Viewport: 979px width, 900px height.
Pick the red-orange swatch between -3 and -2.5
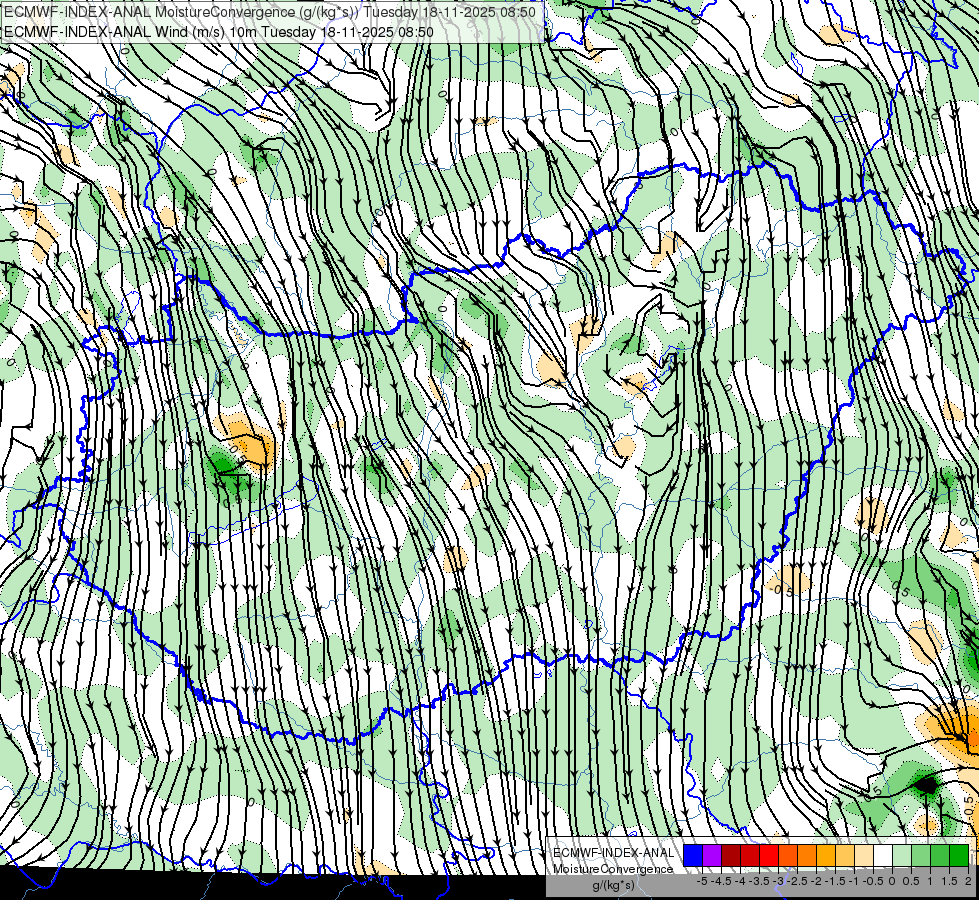(788, 855)
